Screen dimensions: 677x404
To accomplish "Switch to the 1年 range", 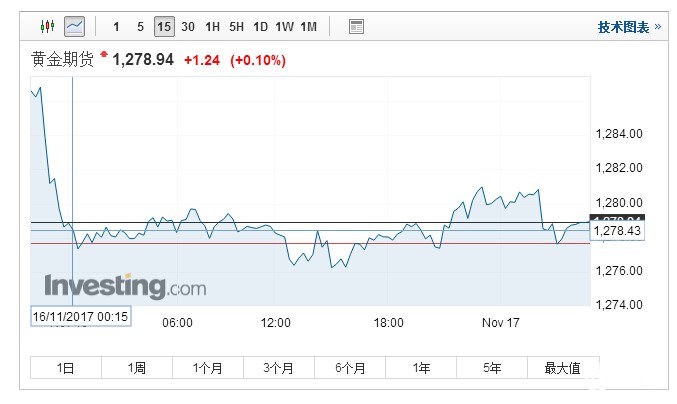I will click(421, 368).
